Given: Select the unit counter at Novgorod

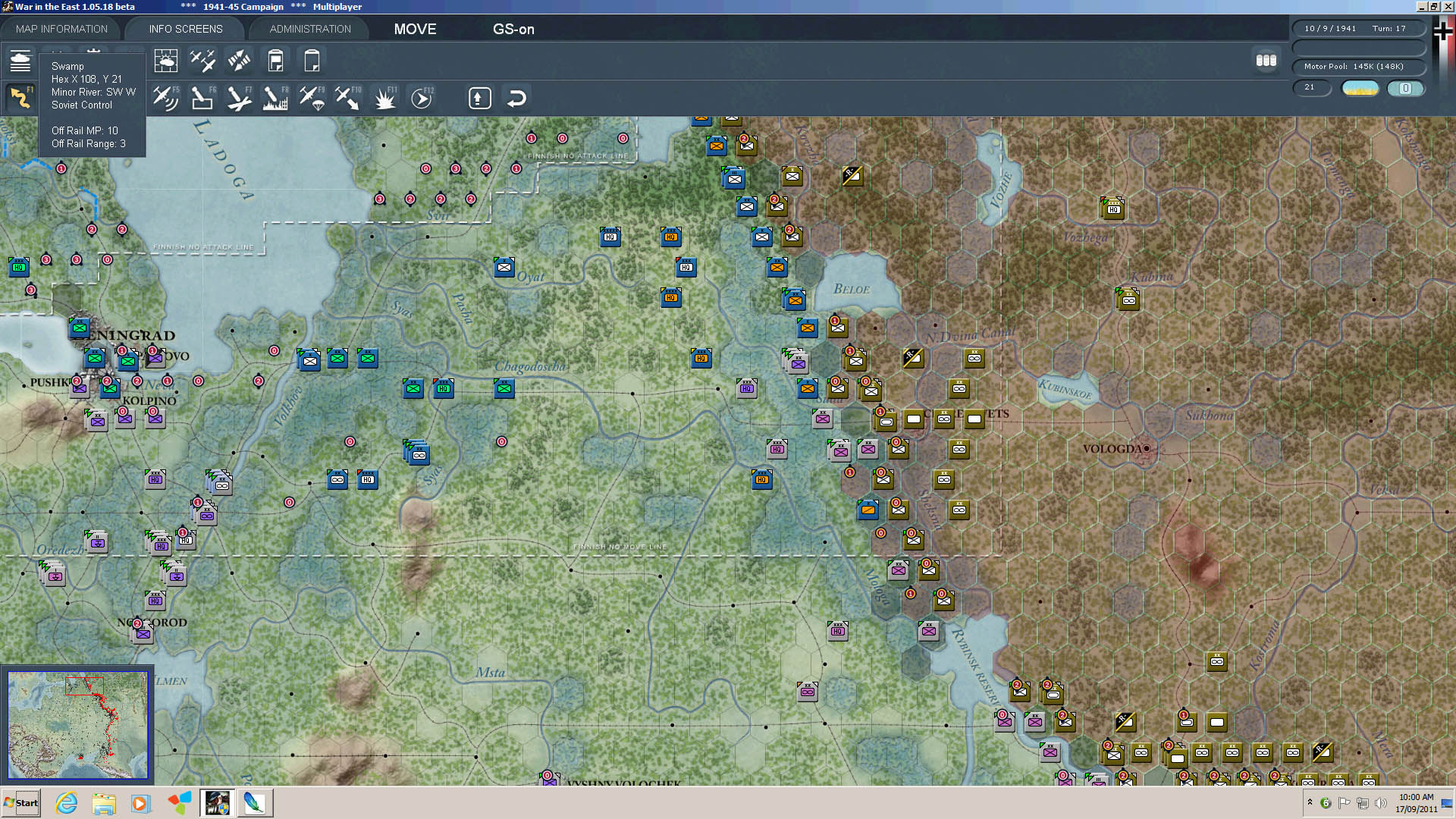Looking at the screenshot, I should click(143, 632).
